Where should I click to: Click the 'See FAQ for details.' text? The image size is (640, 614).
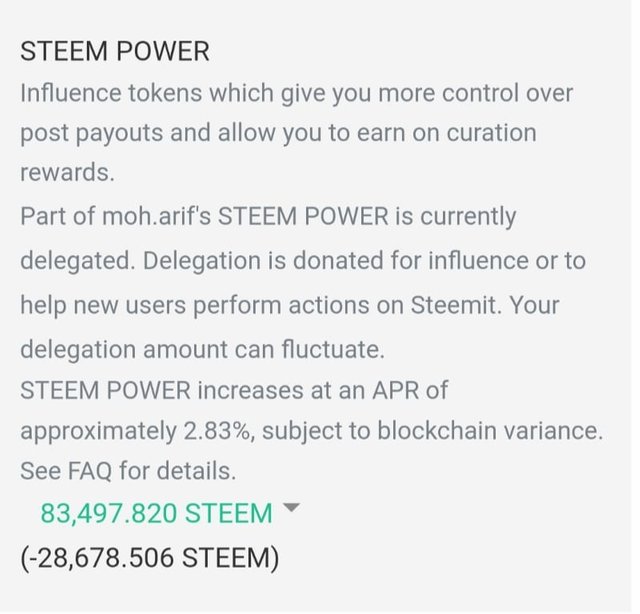tap(127, 470)
